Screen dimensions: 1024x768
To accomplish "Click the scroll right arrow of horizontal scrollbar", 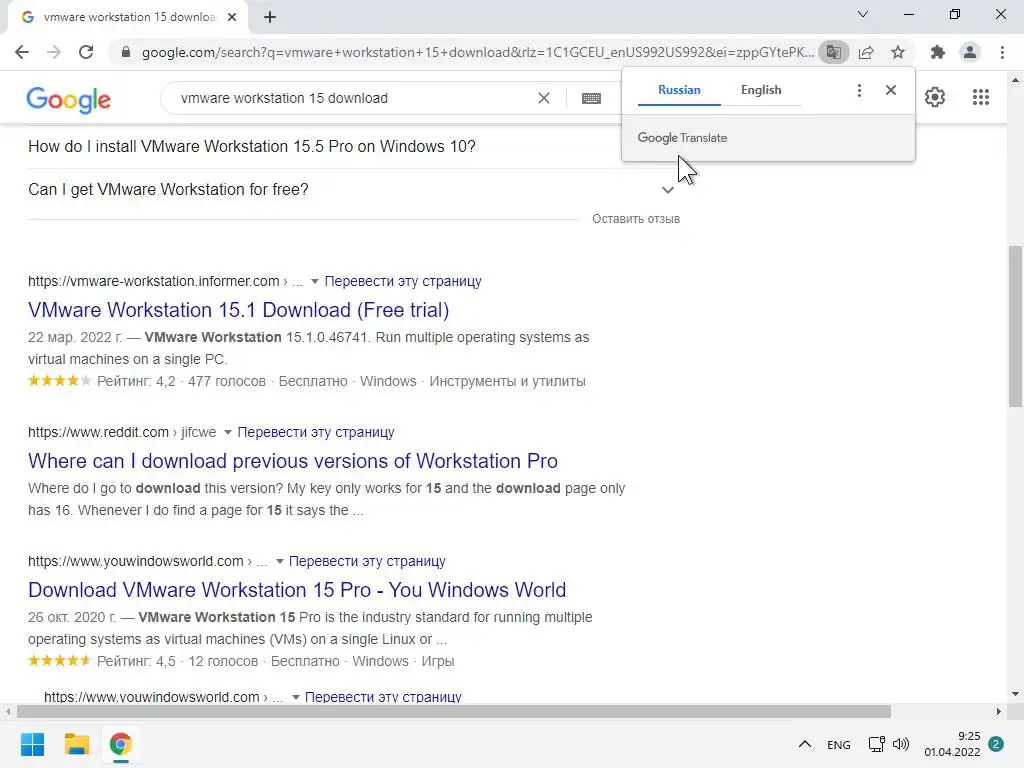I will 999,711.
